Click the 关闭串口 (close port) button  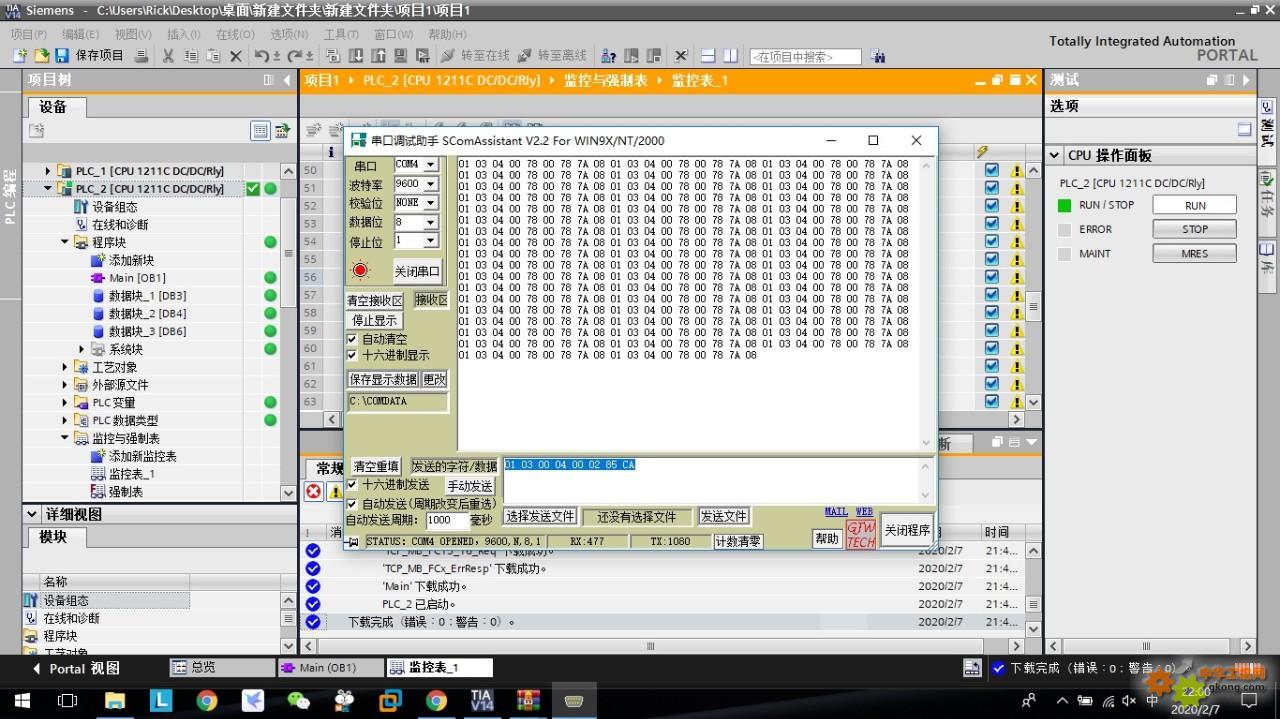coord(417,271)
